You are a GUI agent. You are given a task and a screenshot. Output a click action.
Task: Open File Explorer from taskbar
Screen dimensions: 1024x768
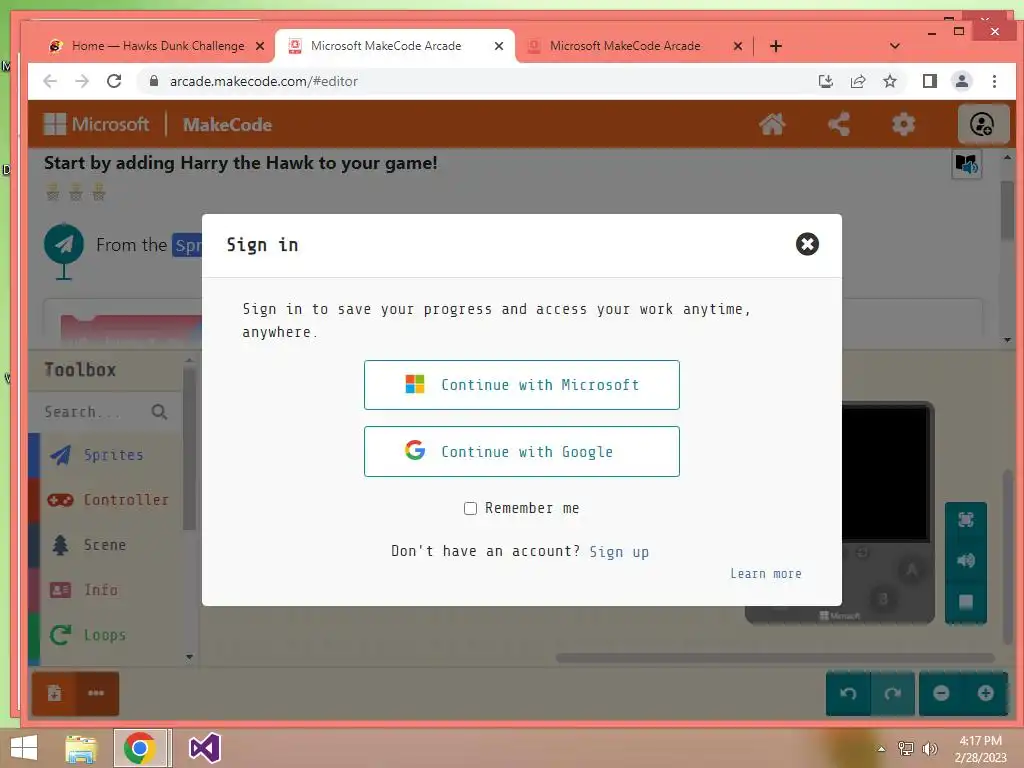pos(81,748)
